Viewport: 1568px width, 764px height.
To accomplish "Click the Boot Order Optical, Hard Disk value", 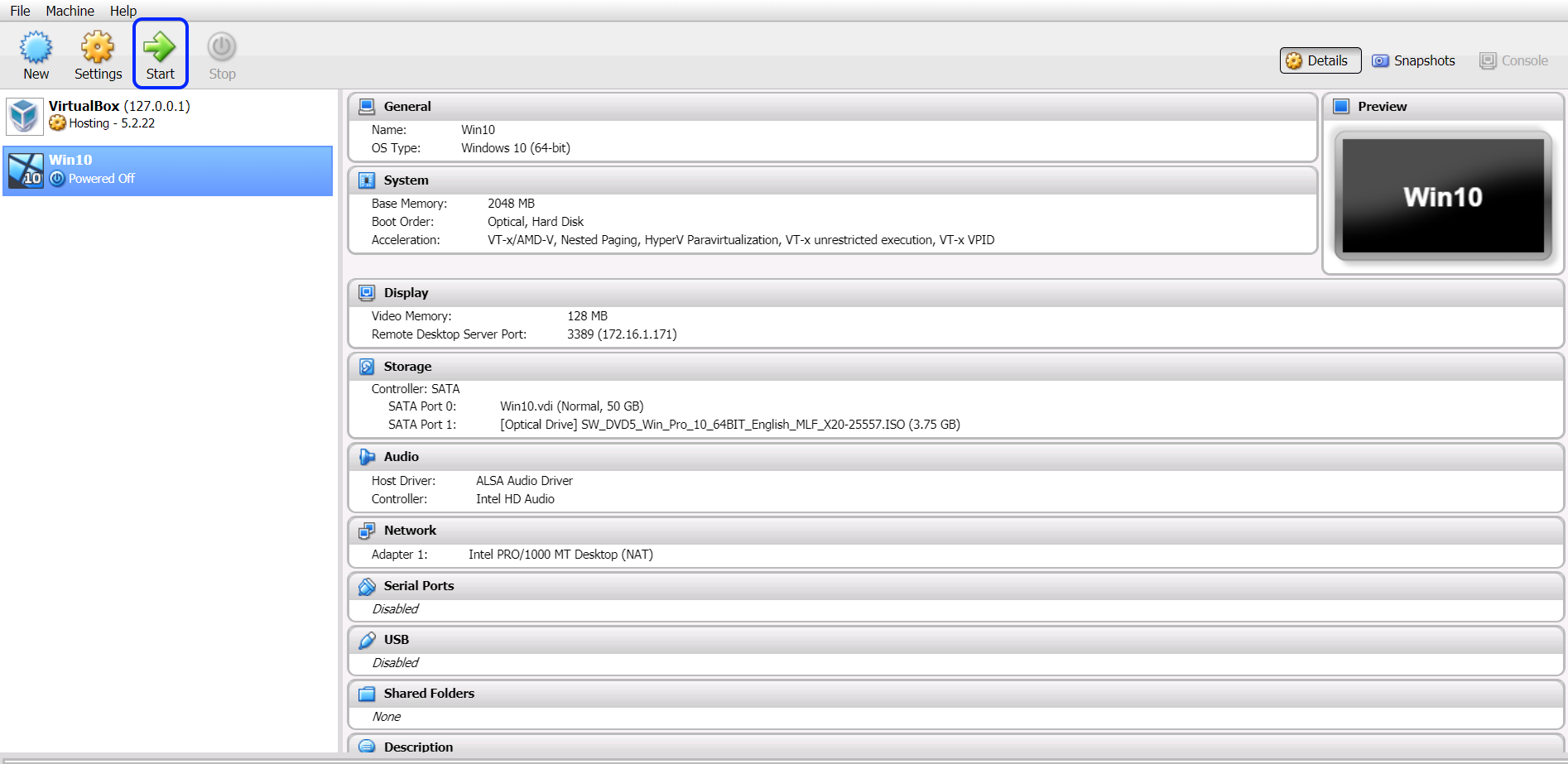I will [x=536, y=222].
